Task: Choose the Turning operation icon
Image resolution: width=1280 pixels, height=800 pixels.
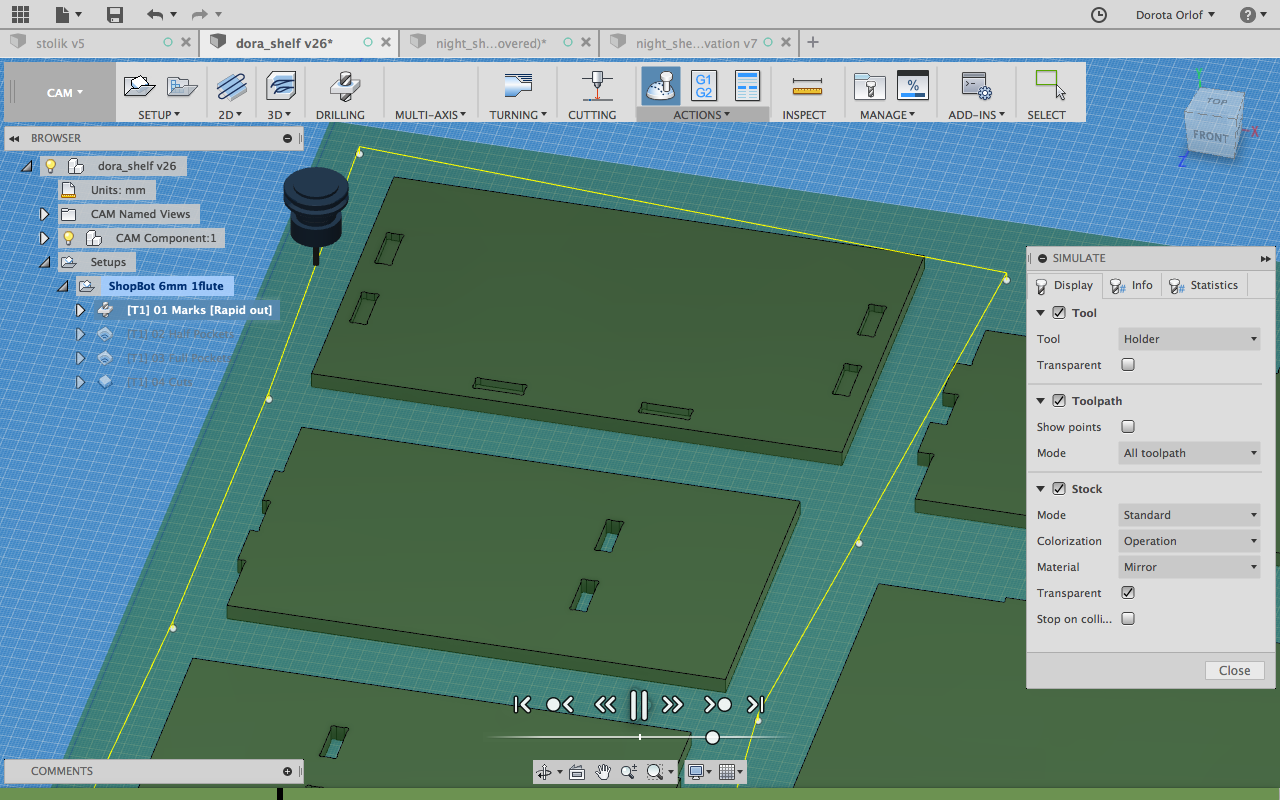Action: 518,86
